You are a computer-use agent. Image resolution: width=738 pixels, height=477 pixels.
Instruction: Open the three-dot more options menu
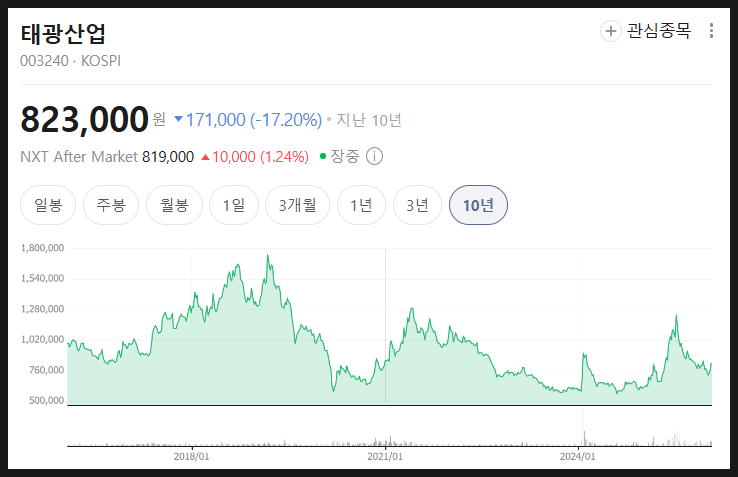tap(711, 31)
